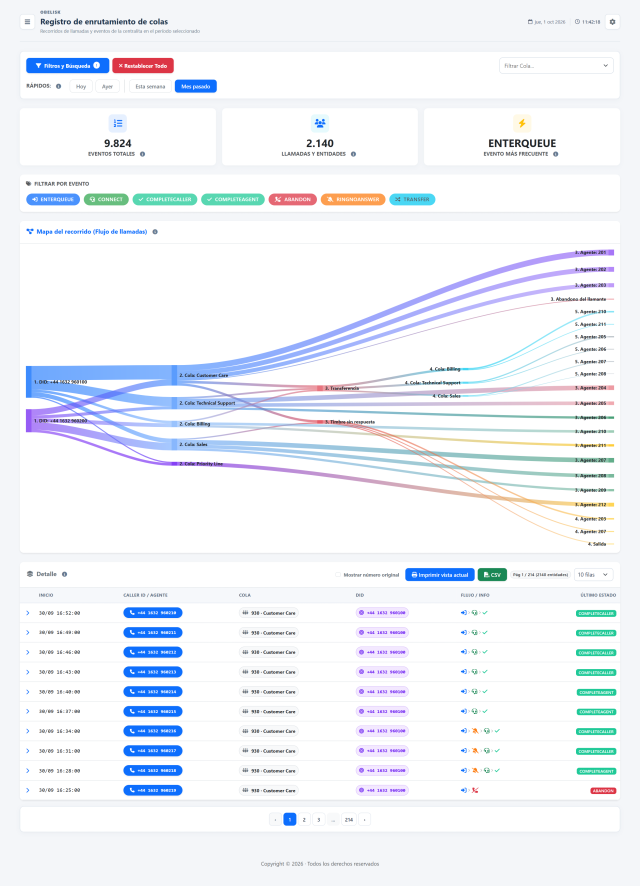Click the list icon above 9.824
Screen dimensions: 640x886
click(x=117, y=123)
